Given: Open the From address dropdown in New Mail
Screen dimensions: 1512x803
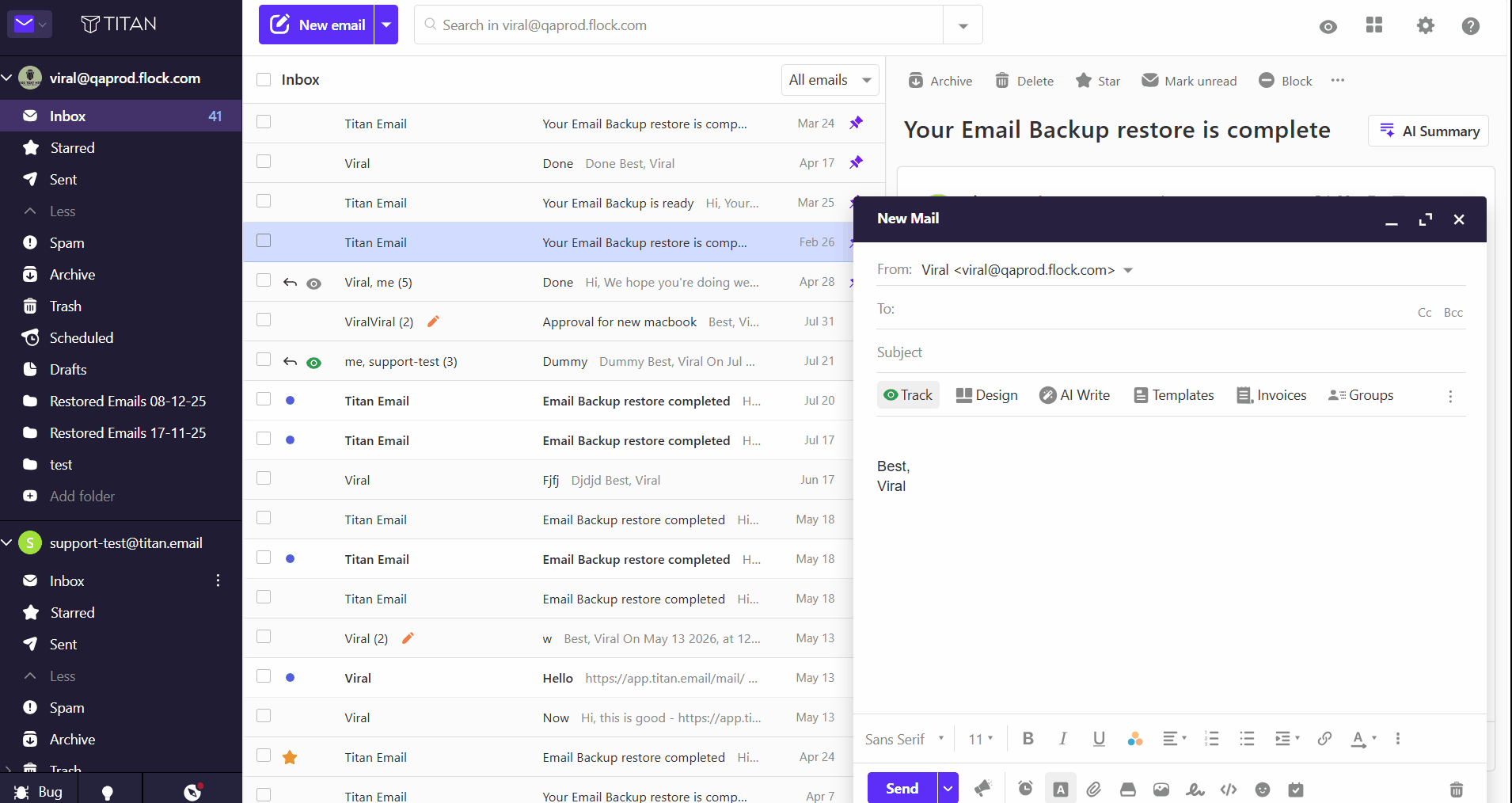Looking at the screenshot, I should tap(1128, 271).
